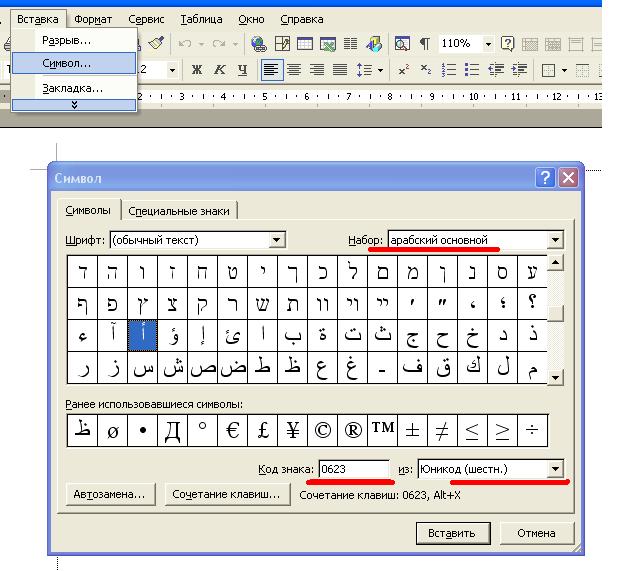Click the line spacing icon
This screenshot has height=571, width=628.
pos(364,70)
